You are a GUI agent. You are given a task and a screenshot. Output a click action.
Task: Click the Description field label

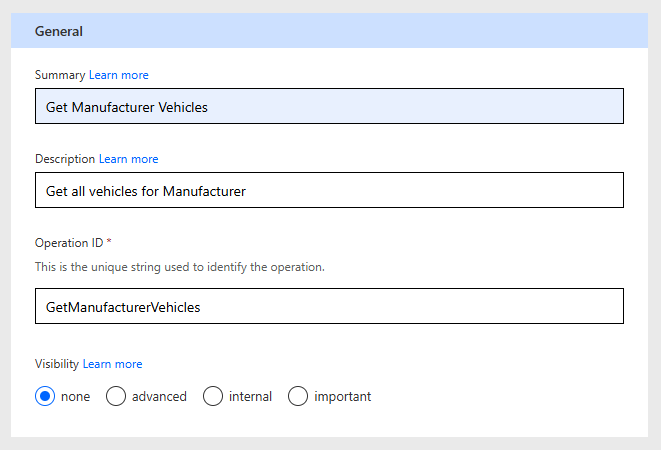coord(65,159)
